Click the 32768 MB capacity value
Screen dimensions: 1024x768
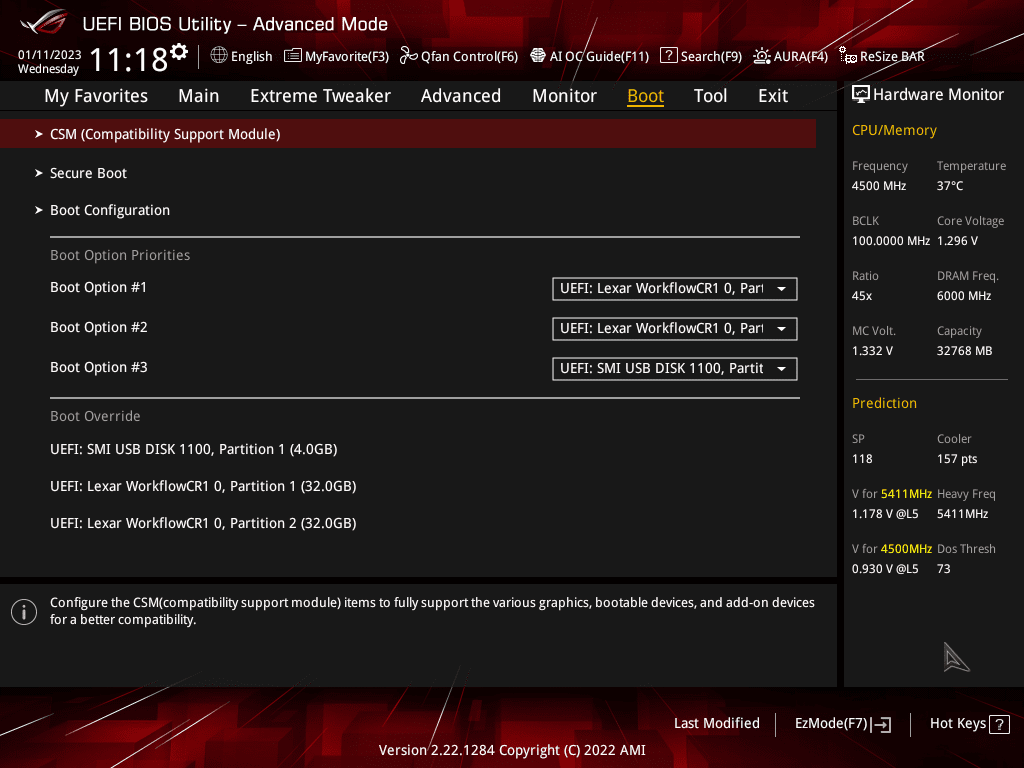click(965, 351)
